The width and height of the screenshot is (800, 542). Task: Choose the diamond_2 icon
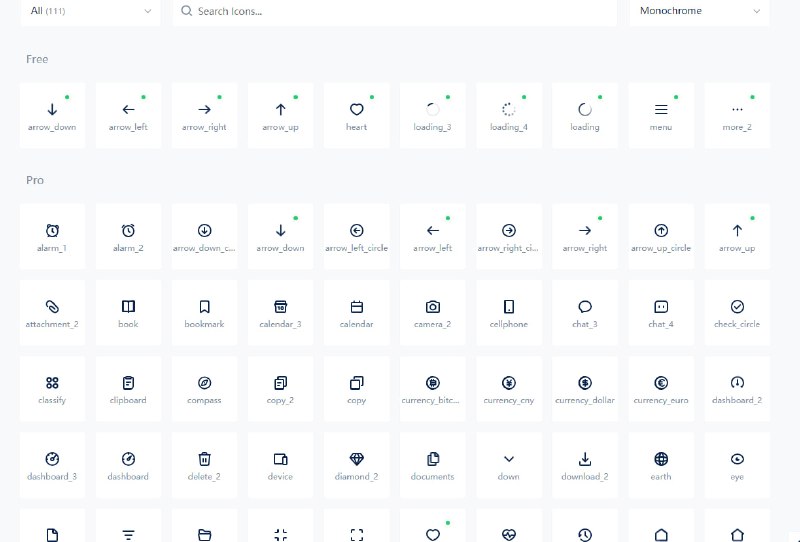point(356,459)
